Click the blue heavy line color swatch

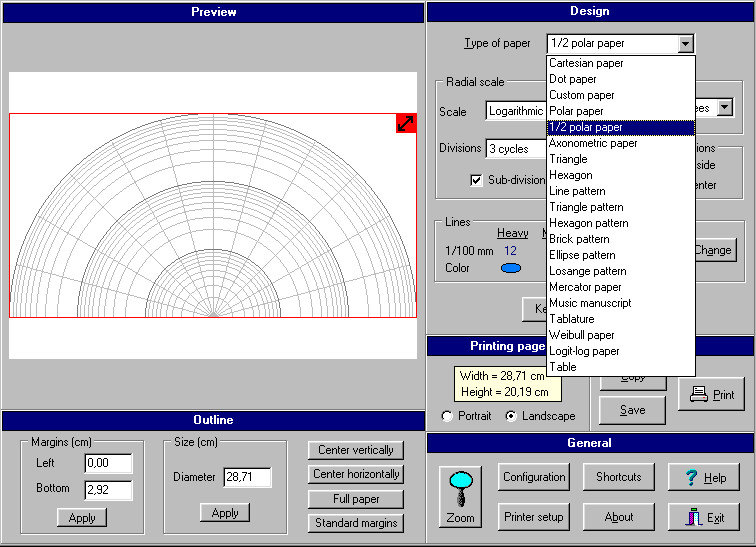point(511,268)
